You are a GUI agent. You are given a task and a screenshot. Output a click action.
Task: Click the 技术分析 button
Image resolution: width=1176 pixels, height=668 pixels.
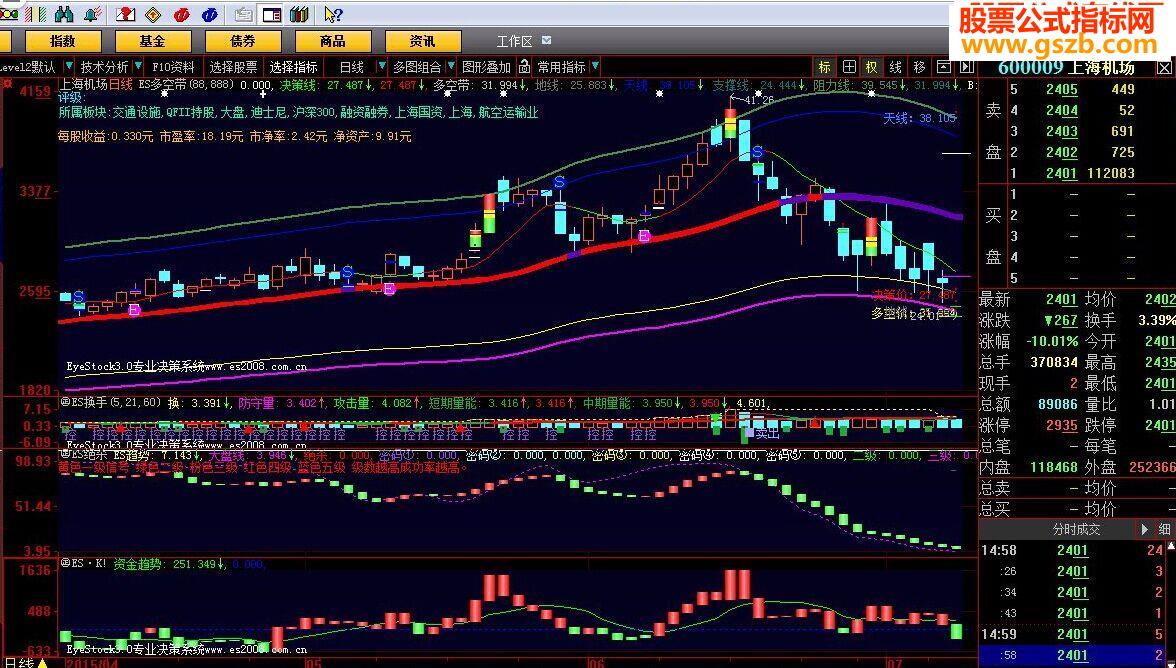(x=104, y=67)
